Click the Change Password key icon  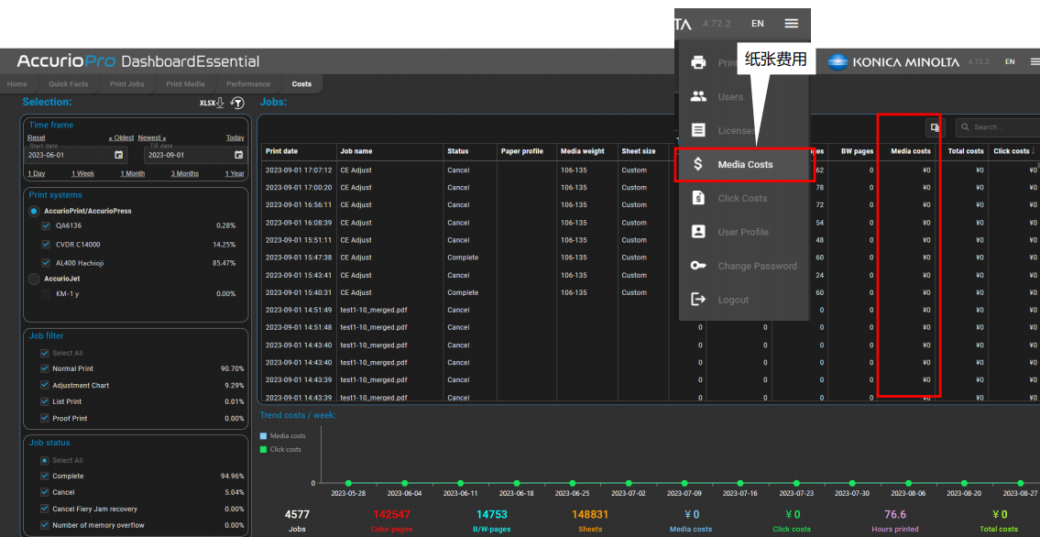[x=698, y=266]
